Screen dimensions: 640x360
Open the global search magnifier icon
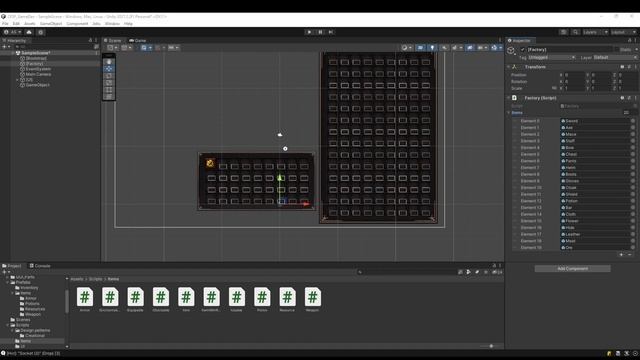575,32
